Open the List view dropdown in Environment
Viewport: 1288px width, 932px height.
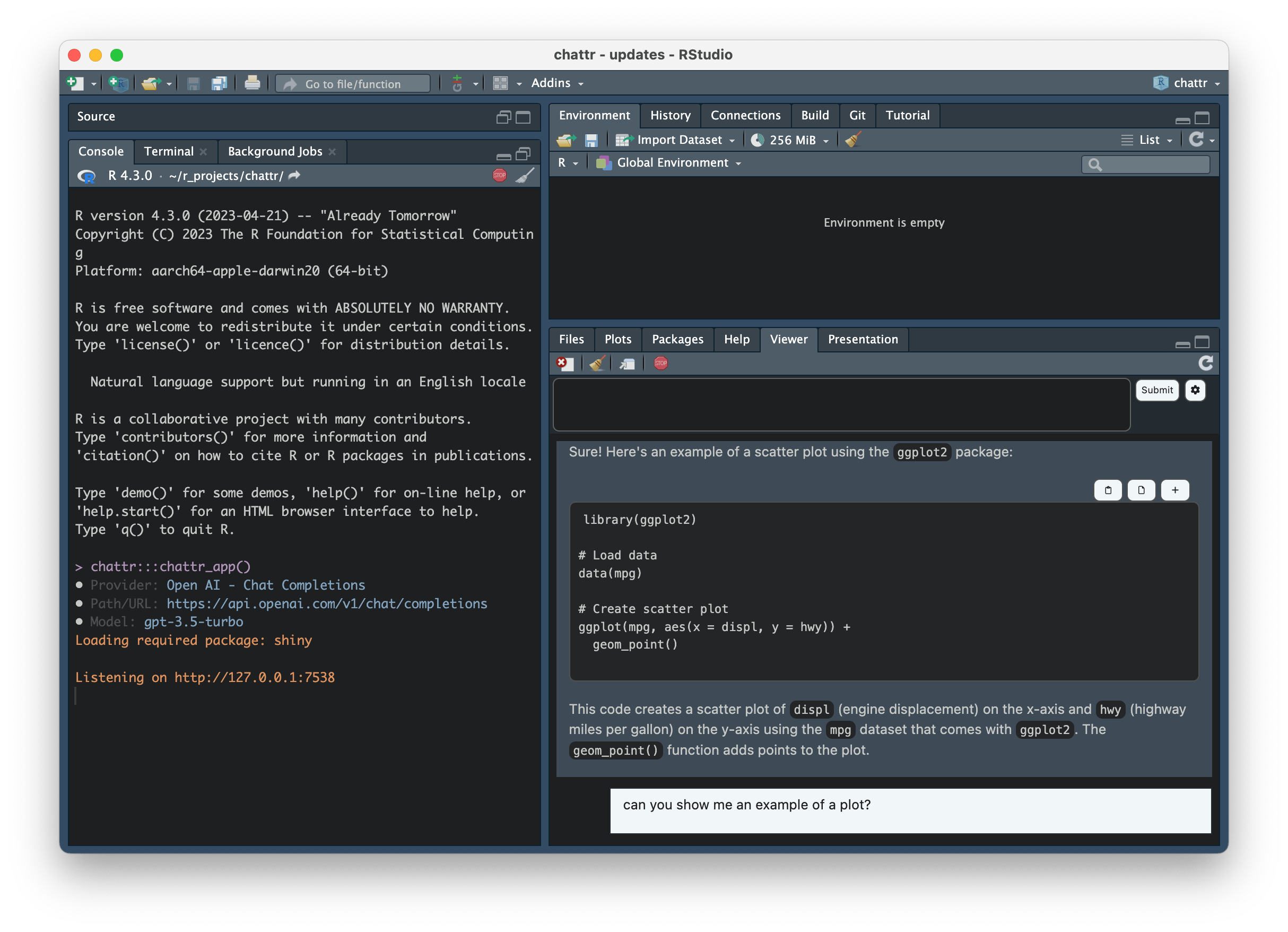pos(1147,140)
